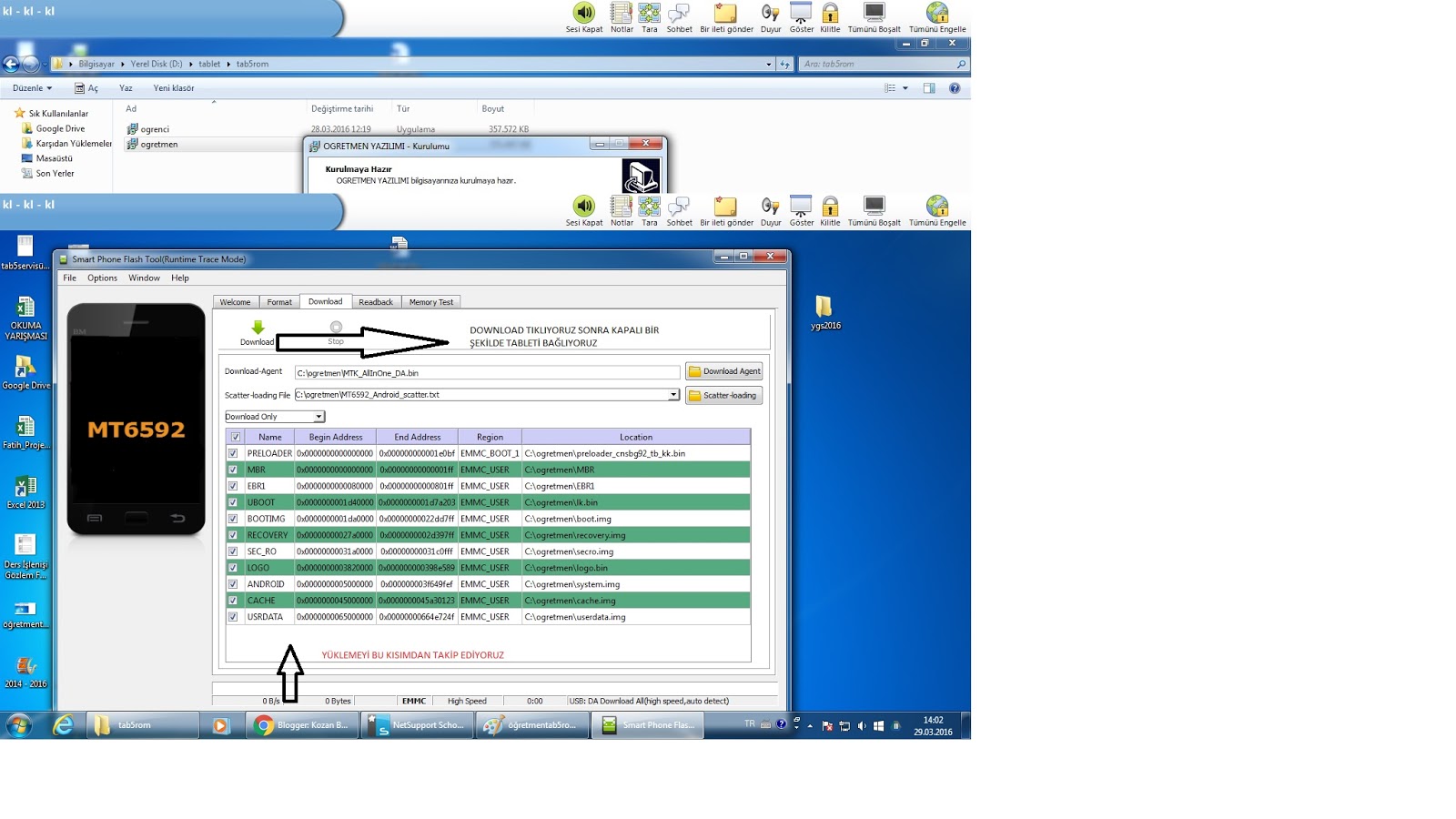Open the Options menu in Flash Tool

pyautogui.click(x=102, y=278)
